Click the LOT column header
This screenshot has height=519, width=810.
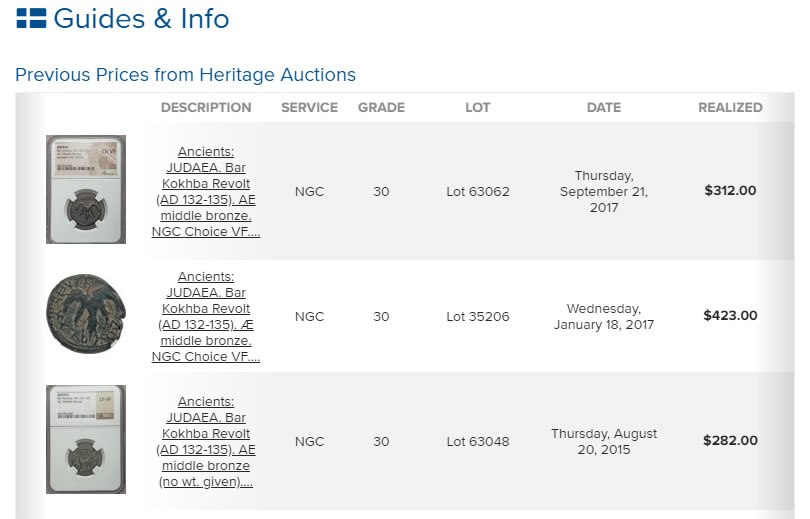[x=478, y=107]
